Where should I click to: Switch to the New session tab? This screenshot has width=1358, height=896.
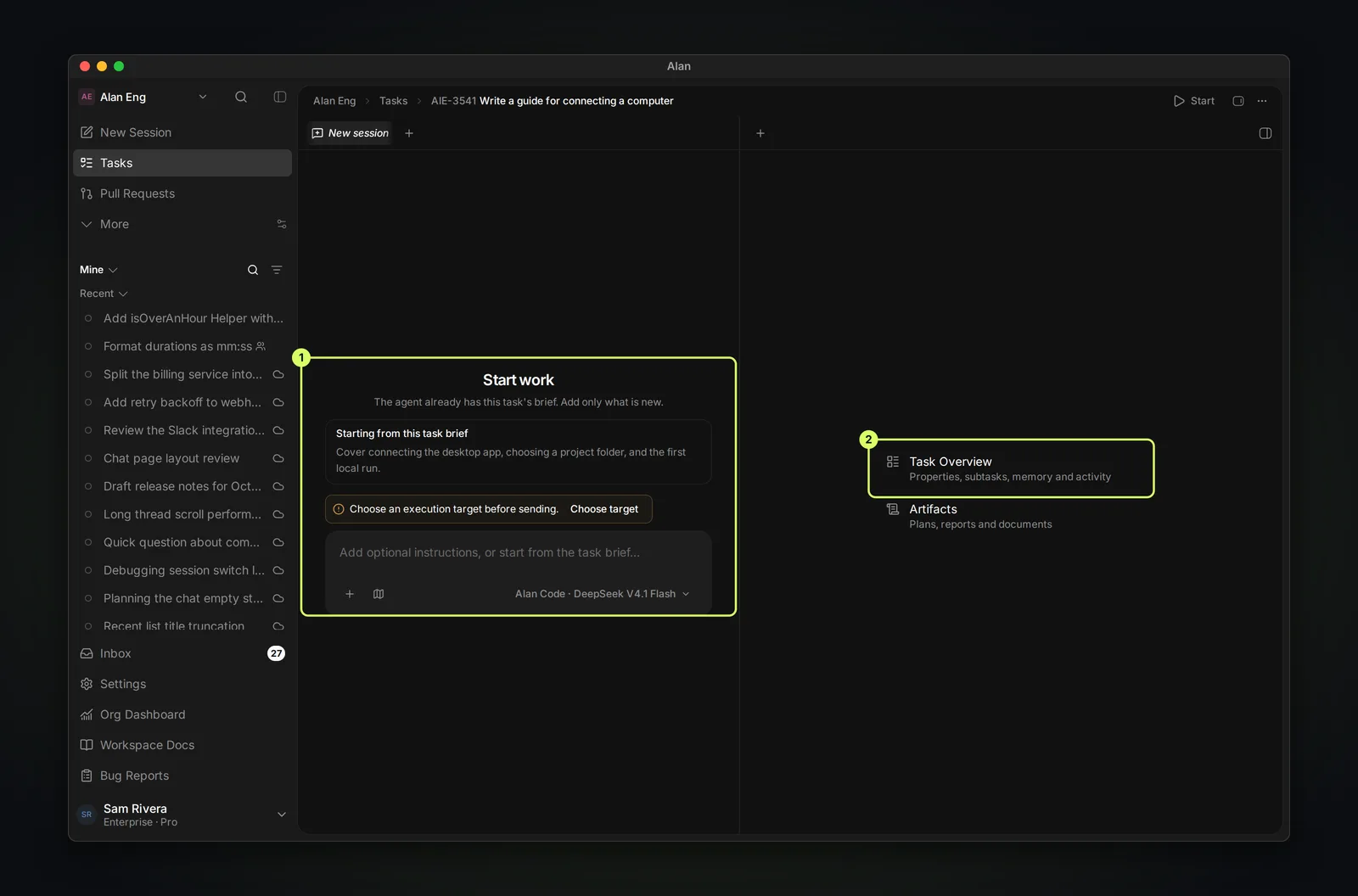pyautogui.click(x=350, y=133)
